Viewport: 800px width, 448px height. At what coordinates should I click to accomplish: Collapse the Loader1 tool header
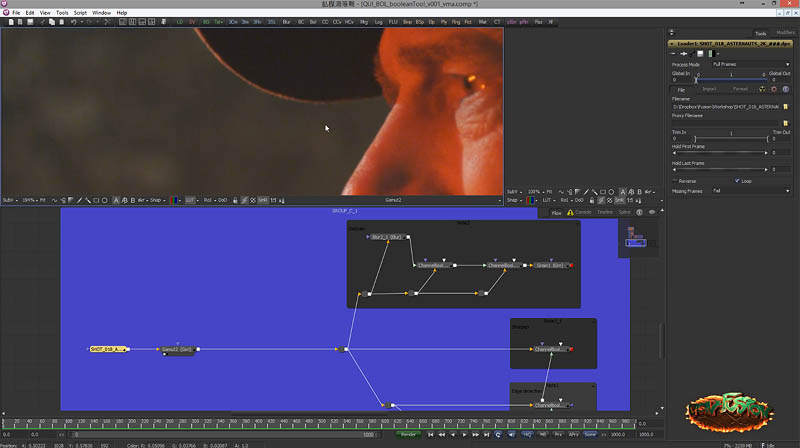coord(672,45)
